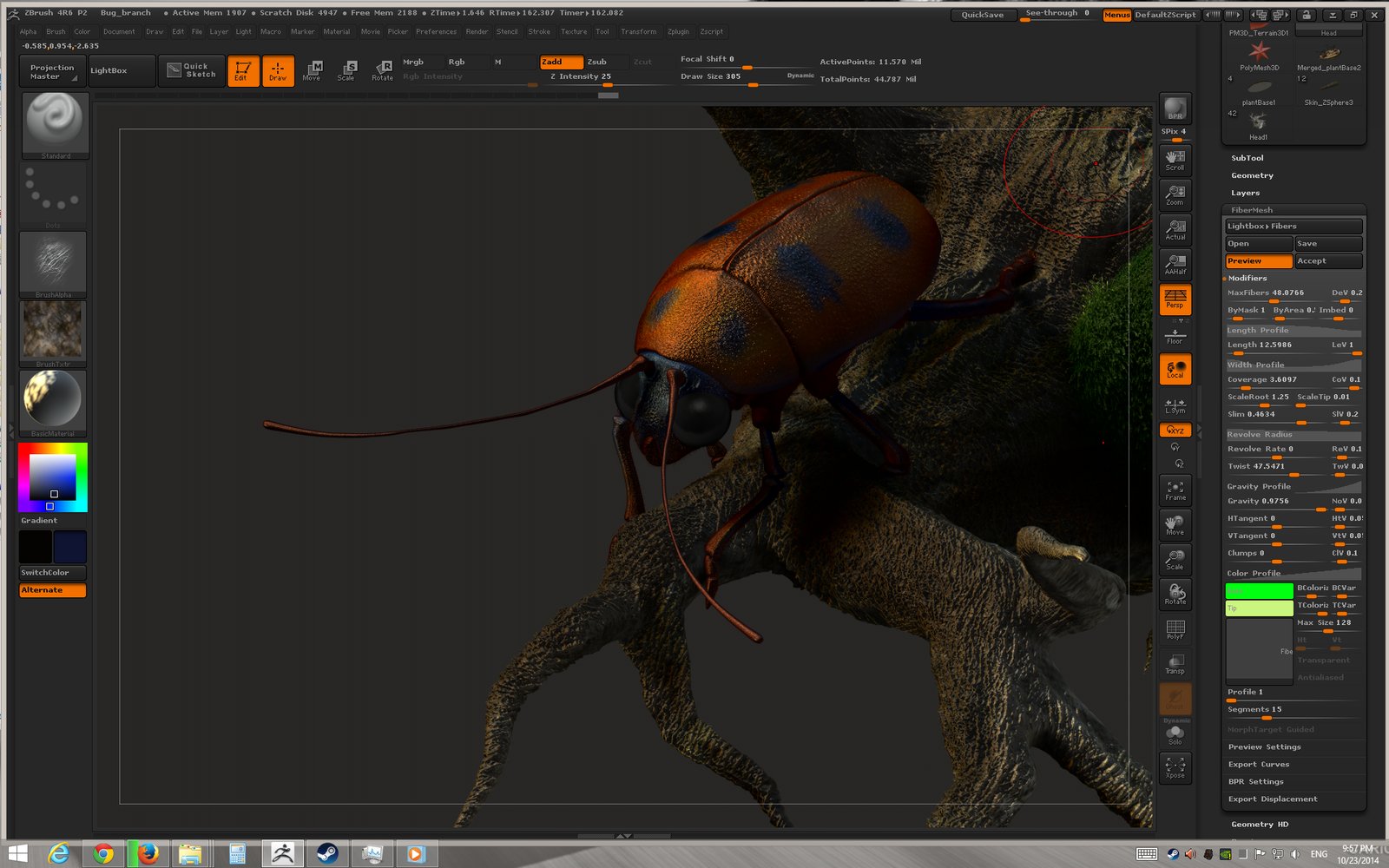Toggle Edit mode off
1389x868 pixels.
[243, 71]
